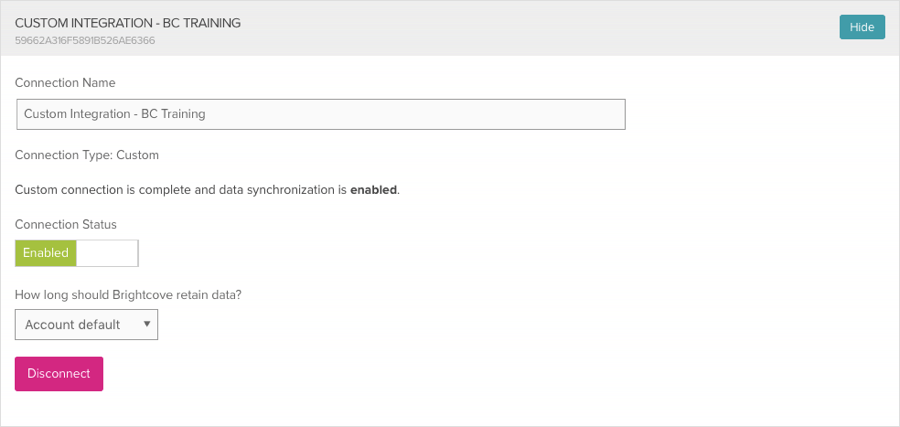Click the Account default text in dropdown
Screen dimensions: 900x427
tap(72, 324)
